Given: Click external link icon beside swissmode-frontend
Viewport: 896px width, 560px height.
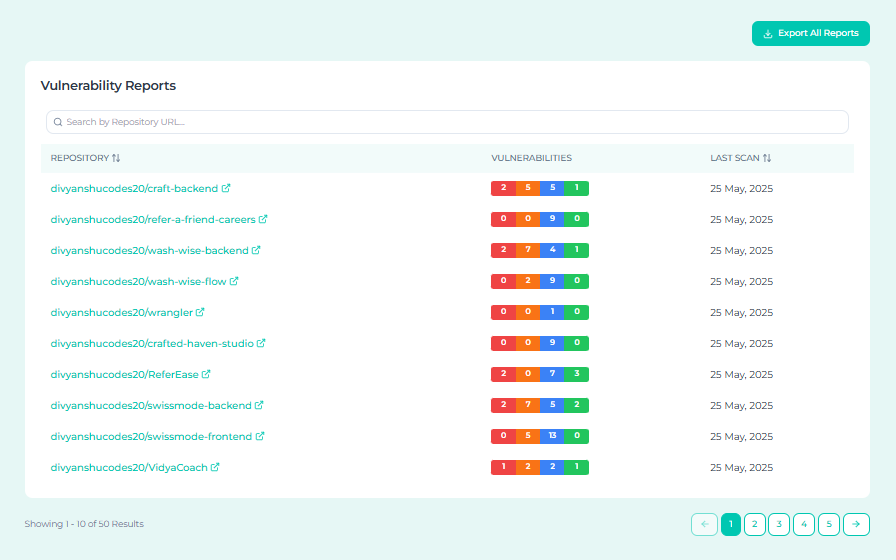Looking at the screenshot, I should click(x=259, y=436).
